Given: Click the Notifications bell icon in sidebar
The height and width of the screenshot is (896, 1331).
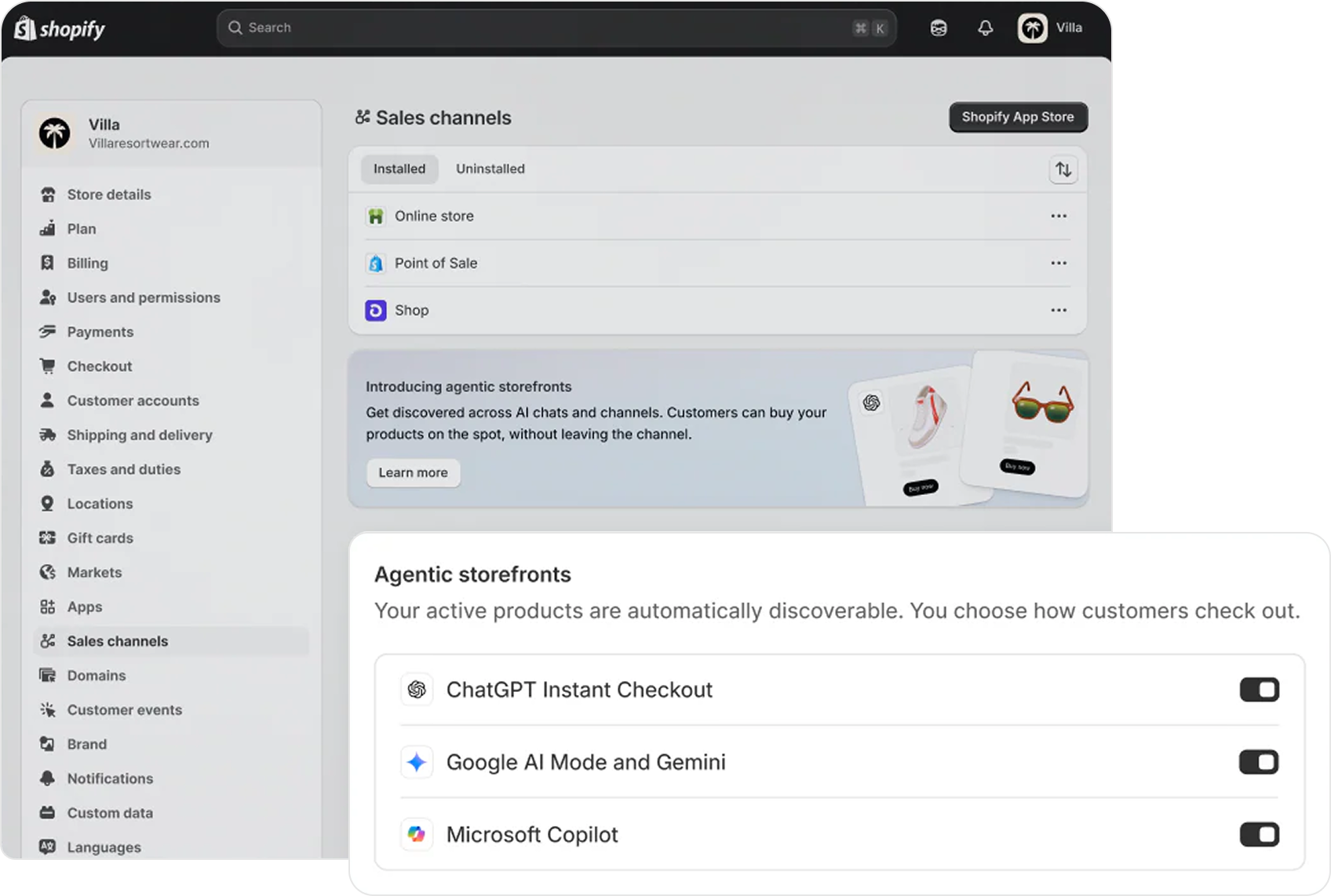Looking at the screenshot, I should [x=48, y=778].
